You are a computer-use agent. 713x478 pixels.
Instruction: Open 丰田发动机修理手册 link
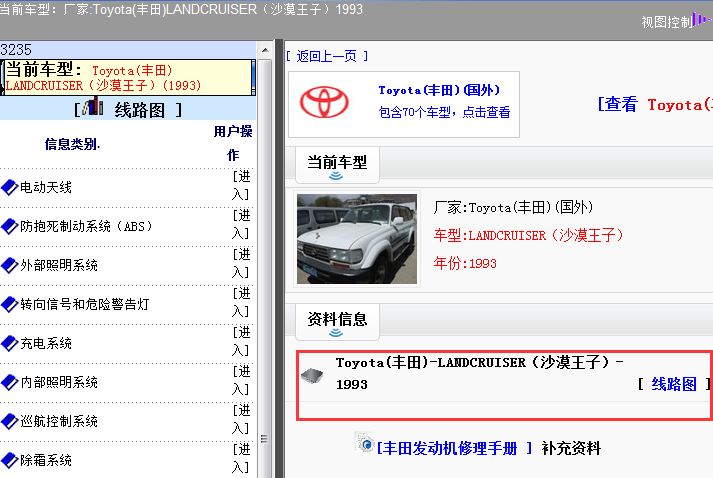coord(454,449)
